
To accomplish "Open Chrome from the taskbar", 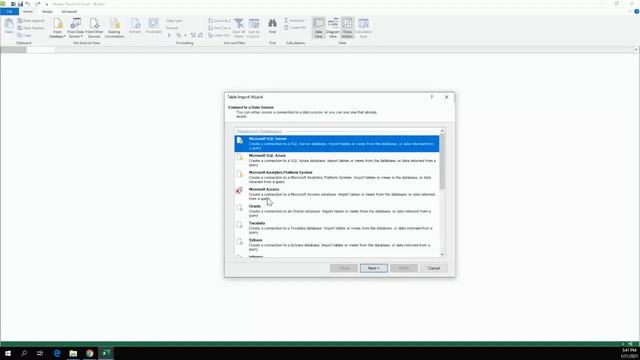I will (x=89, y=353).
